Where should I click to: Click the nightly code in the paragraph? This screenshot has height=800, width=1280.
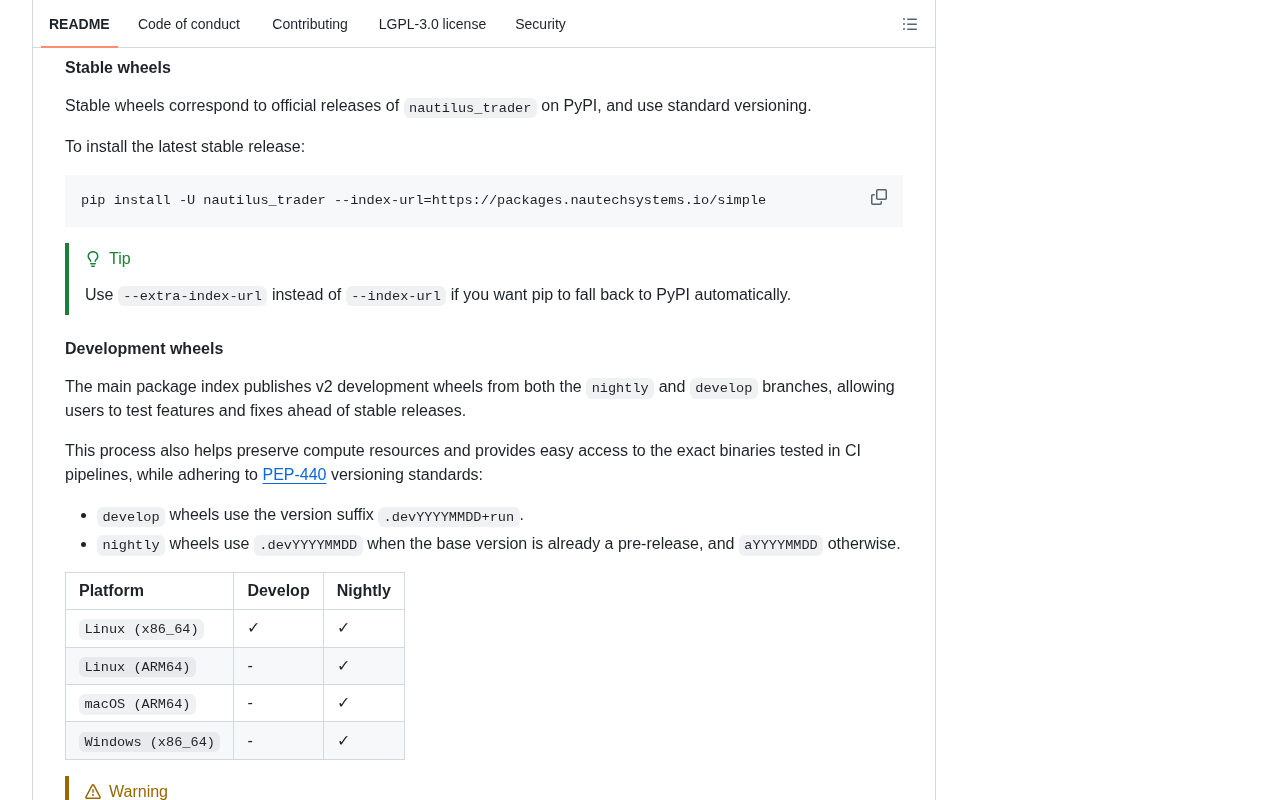[x=620, y=388]
